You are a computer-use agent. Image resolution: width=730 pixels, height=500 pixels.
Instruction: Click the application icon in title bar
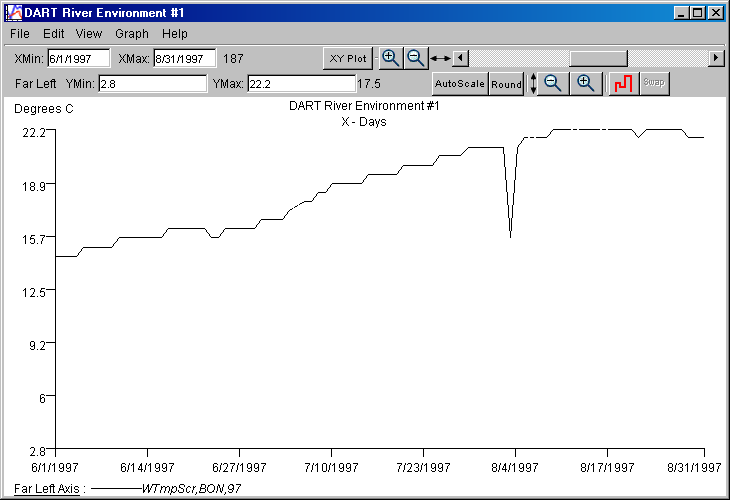point(13,13)
